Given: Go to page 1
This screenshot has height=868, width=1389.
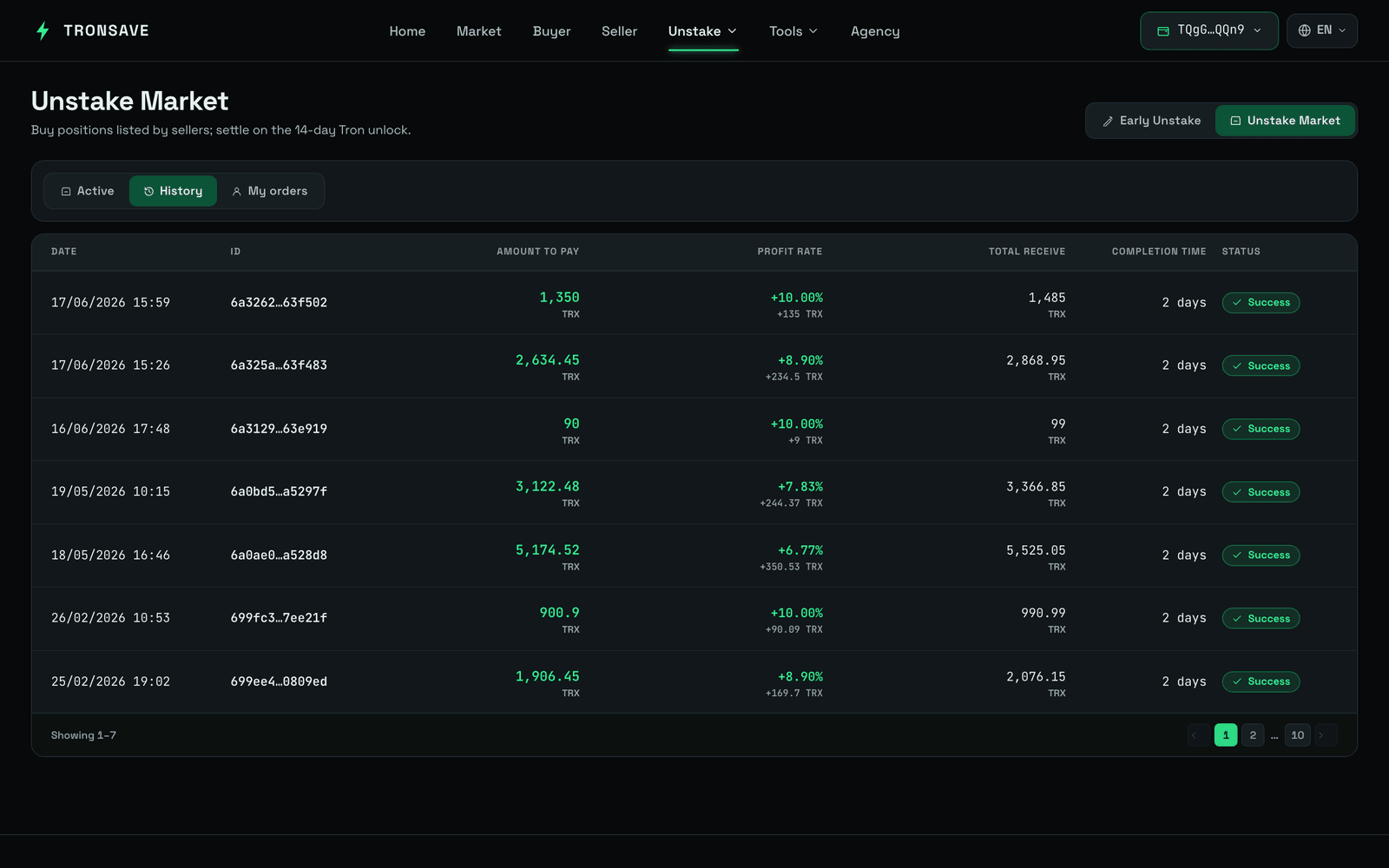Looking at the screenshot, I should (x=1226, y=735).
